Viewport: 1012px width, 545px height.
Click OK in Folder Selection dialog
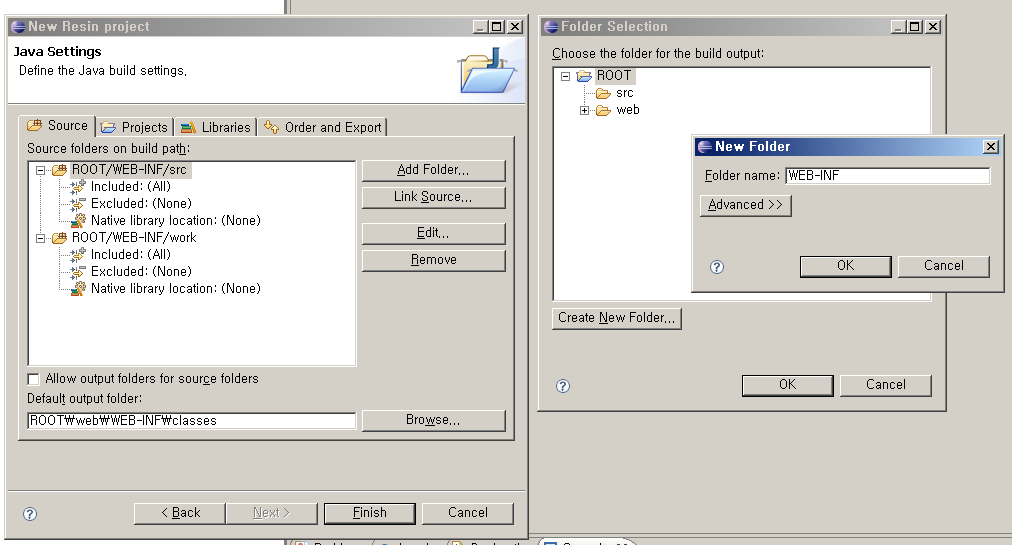click(787, 385)
